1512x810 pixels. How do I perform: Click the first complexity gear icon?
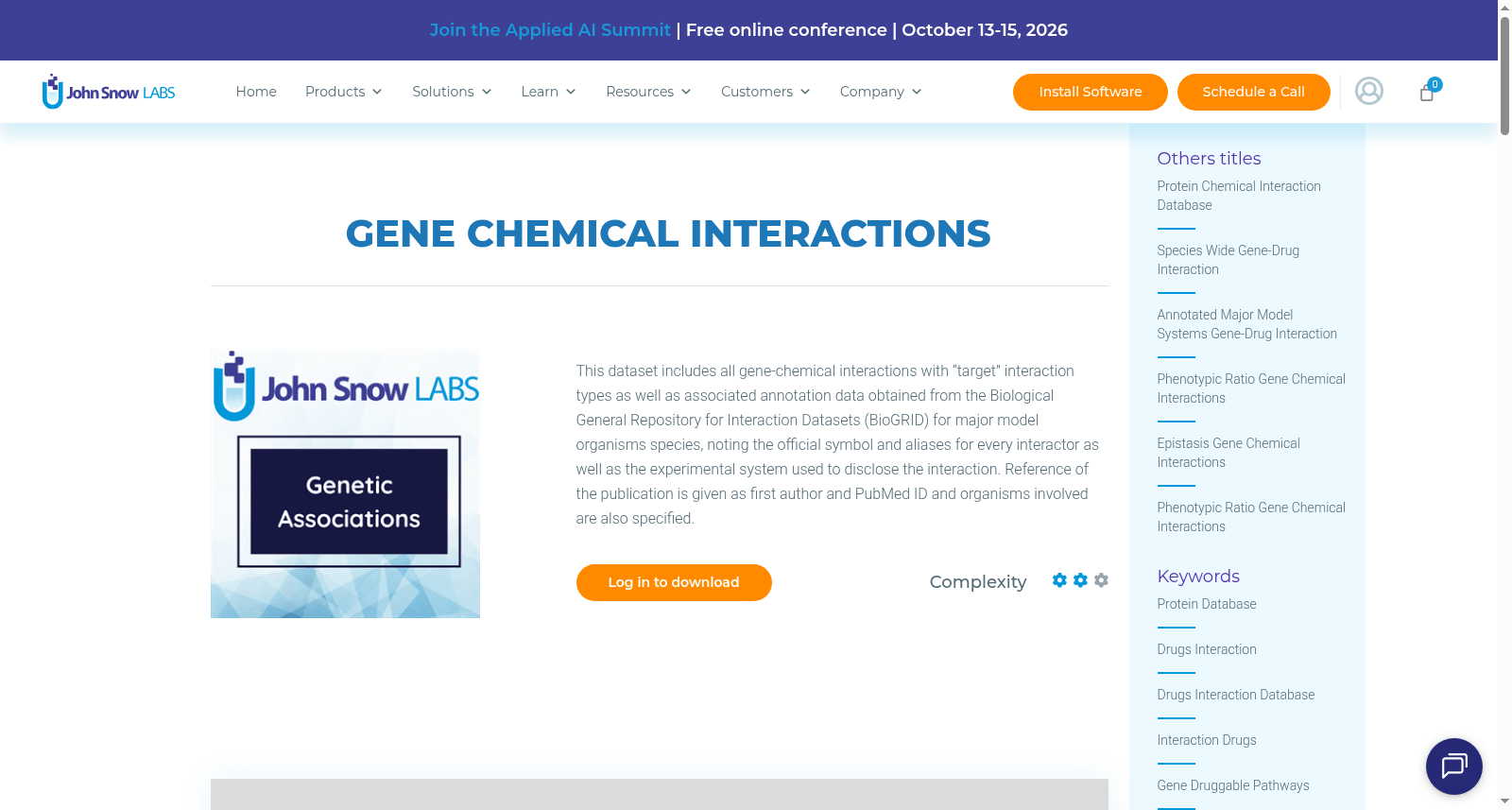point(1059,580)
